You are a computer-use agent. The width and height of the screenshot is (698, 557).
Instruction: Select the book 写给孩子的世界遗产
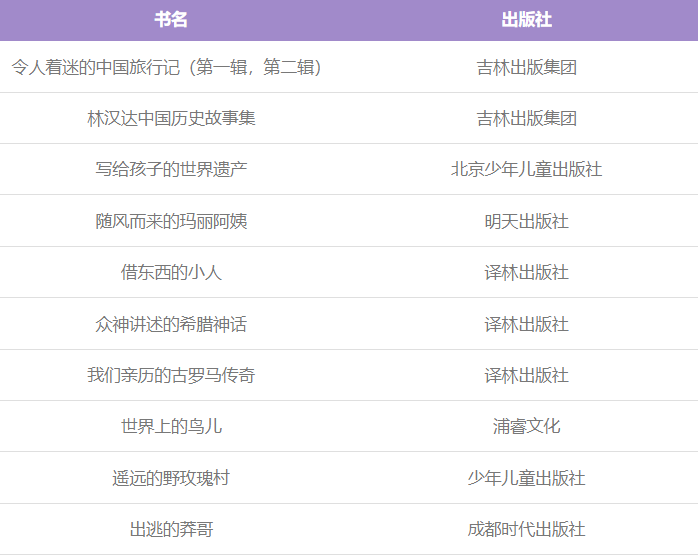[171, 169]
